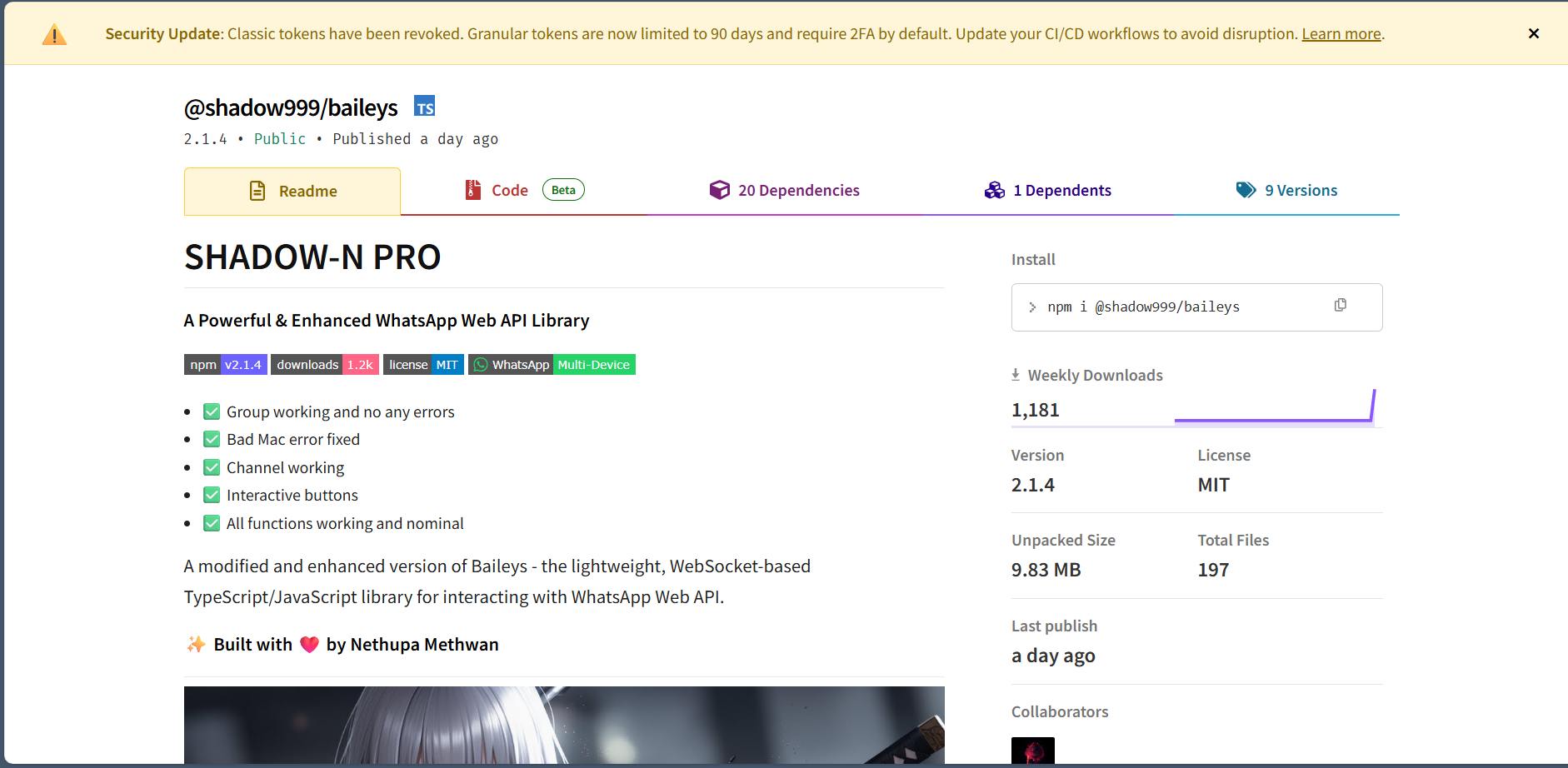The image size is (1568, 768).
Task: Switch to the Code tab
Action: click(x=509, y=191)
